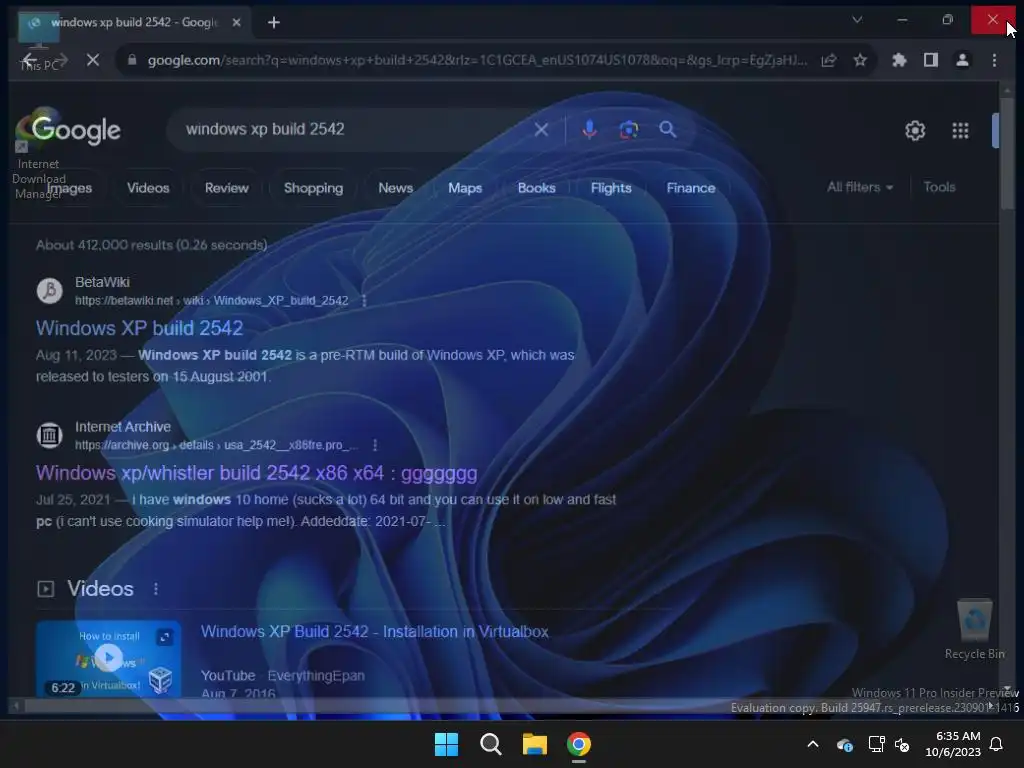Expand the video thumbnail preview

(x=165, y=637)
